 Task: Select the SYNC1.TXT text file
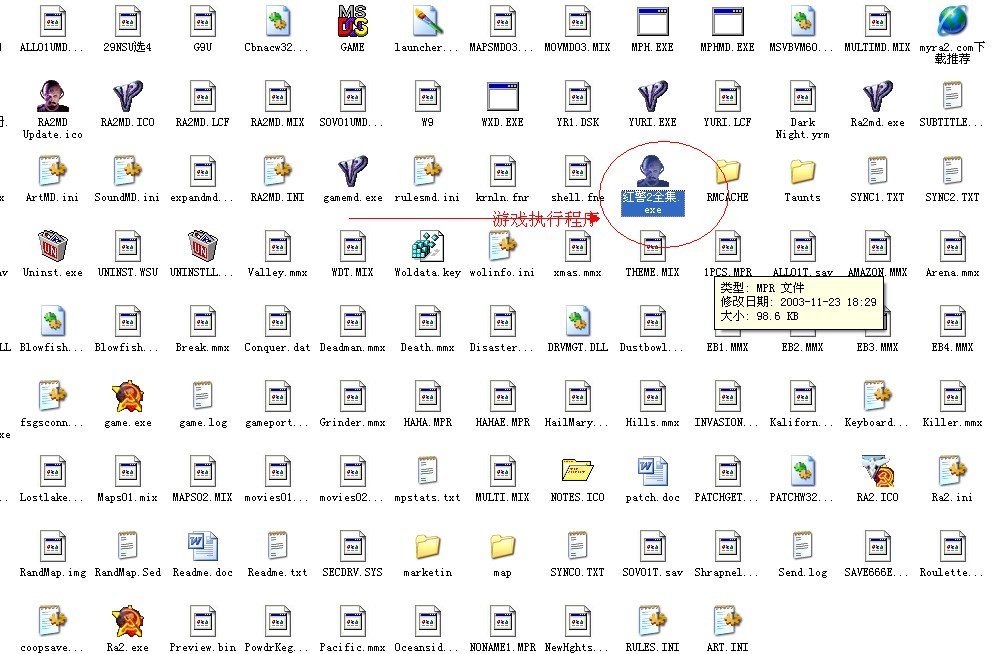[x=878, y=171]
